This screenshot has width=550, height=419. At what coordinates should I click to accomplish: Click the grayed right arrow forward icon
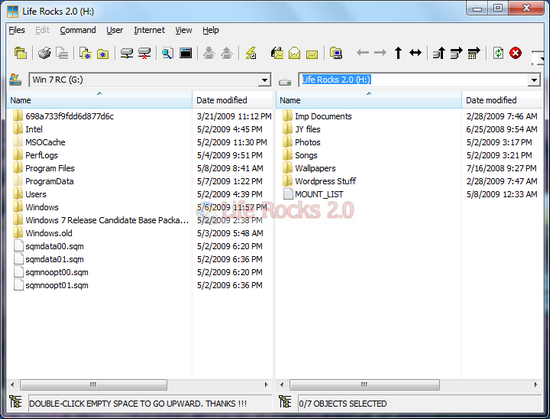click(x=380, y=53)
